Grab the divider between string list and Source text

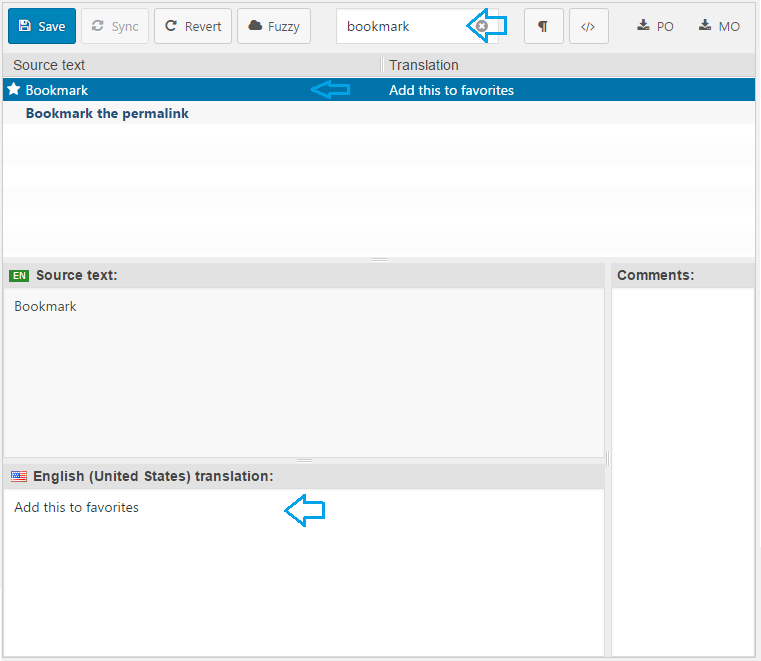(x=379, y=259)
